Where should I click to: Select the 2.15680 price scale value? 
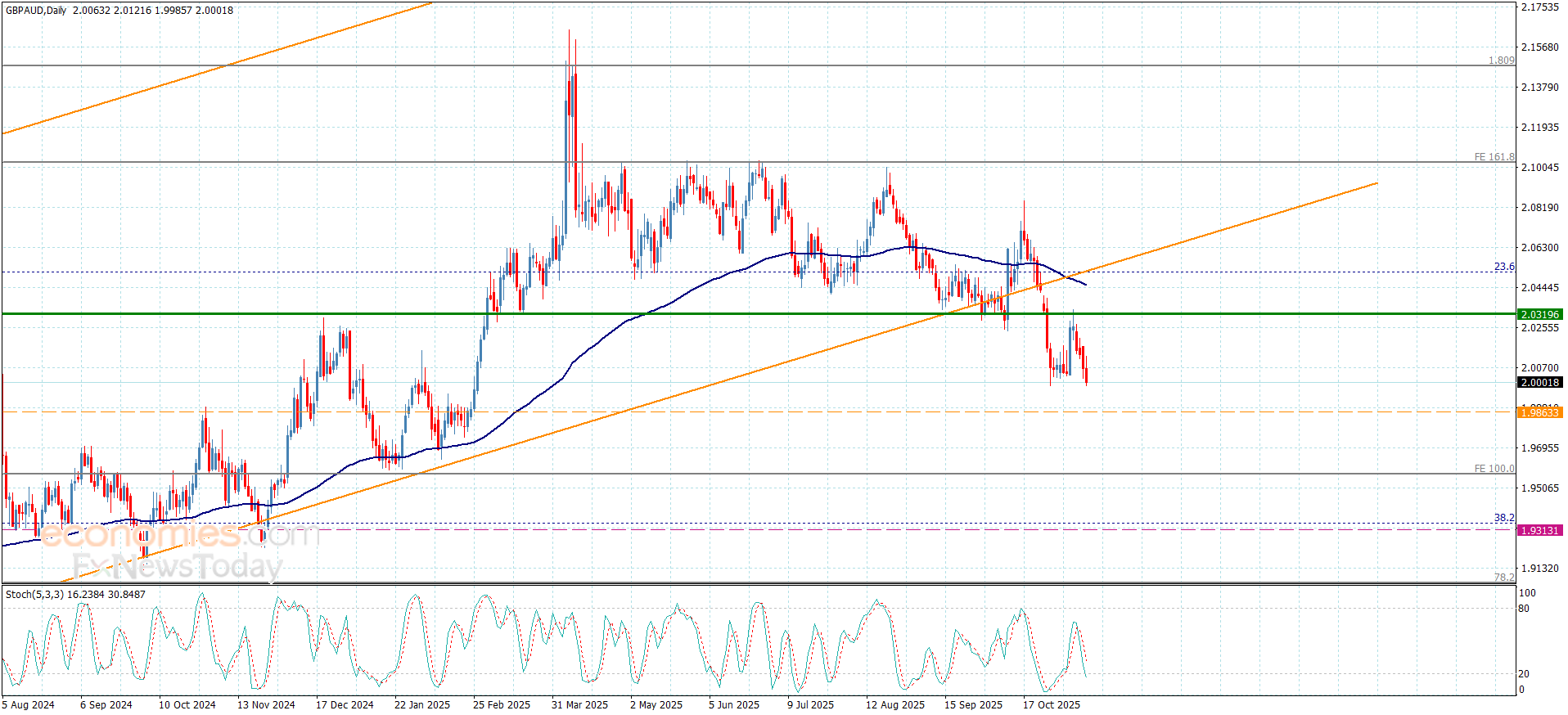point(1540,47)
